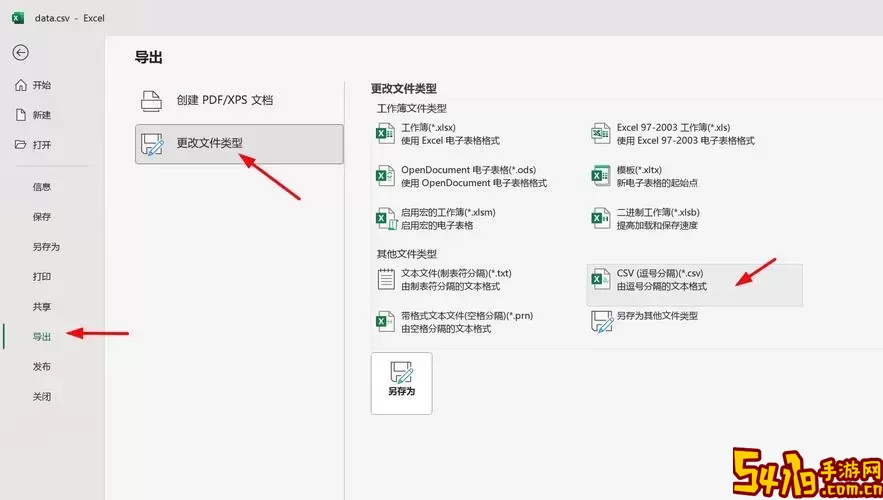The width and height of the screenshot is (883, 500).
Task: Click the 工作簿(*.xlsx) file icon
Action: point(386,133)
